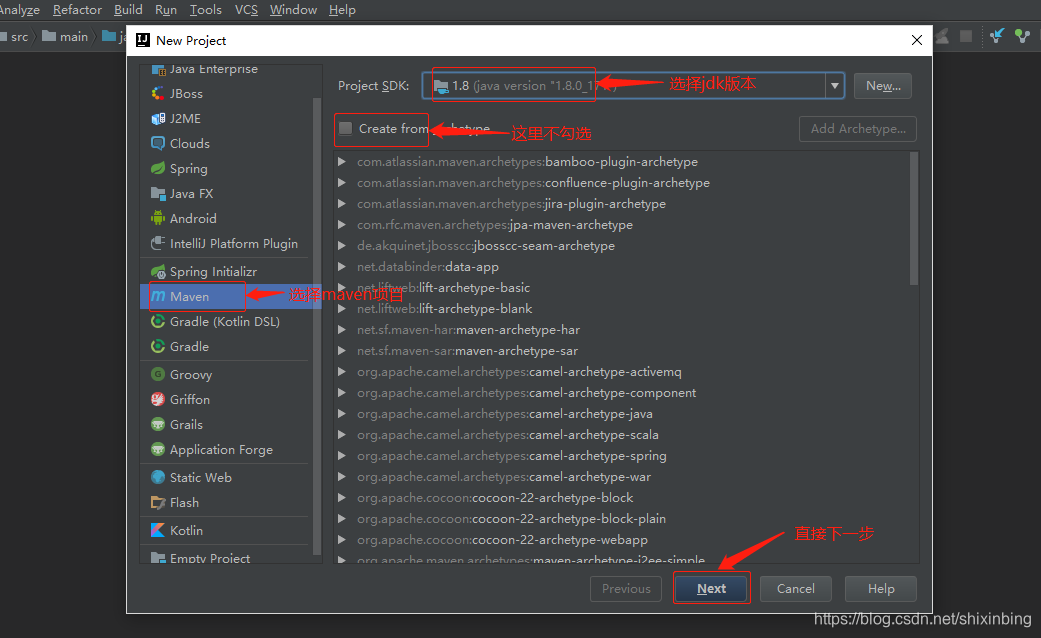Expand the jira-plugin-archetype entry
Viewport: 1041px width, 638px height.
342,204
